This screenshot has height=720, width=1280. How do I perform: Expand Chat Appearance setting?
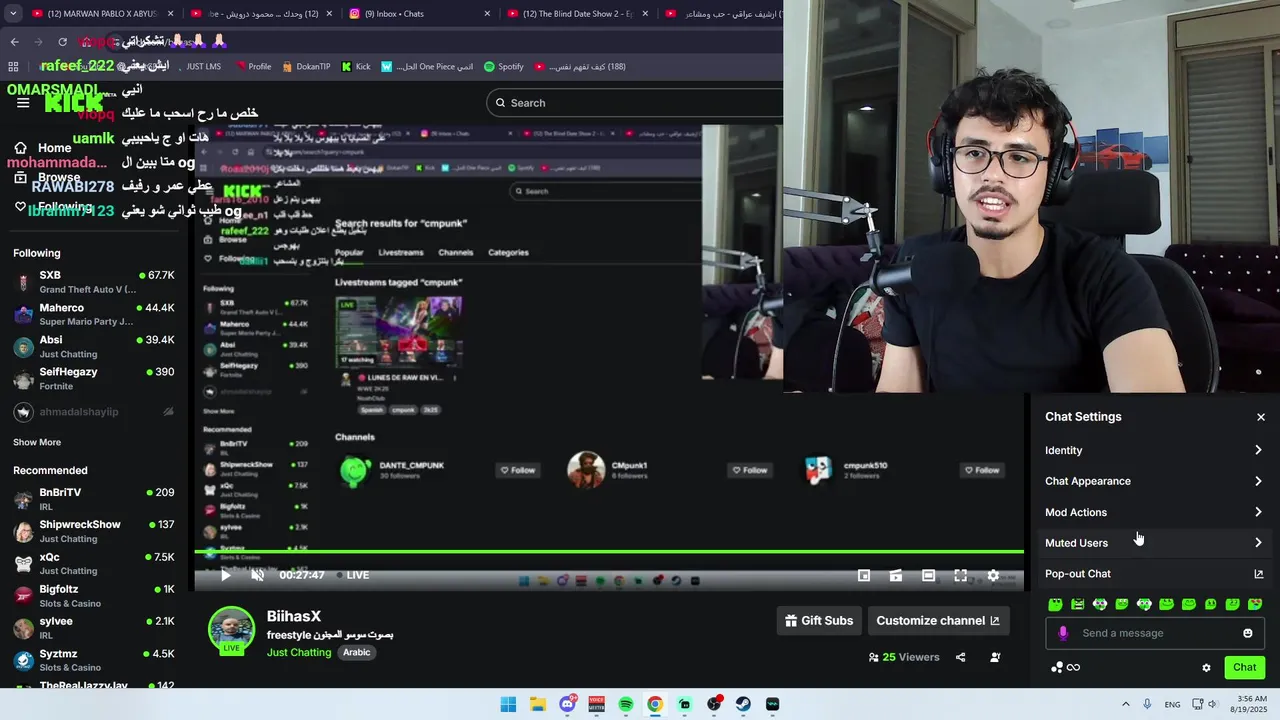[1154, 481]
